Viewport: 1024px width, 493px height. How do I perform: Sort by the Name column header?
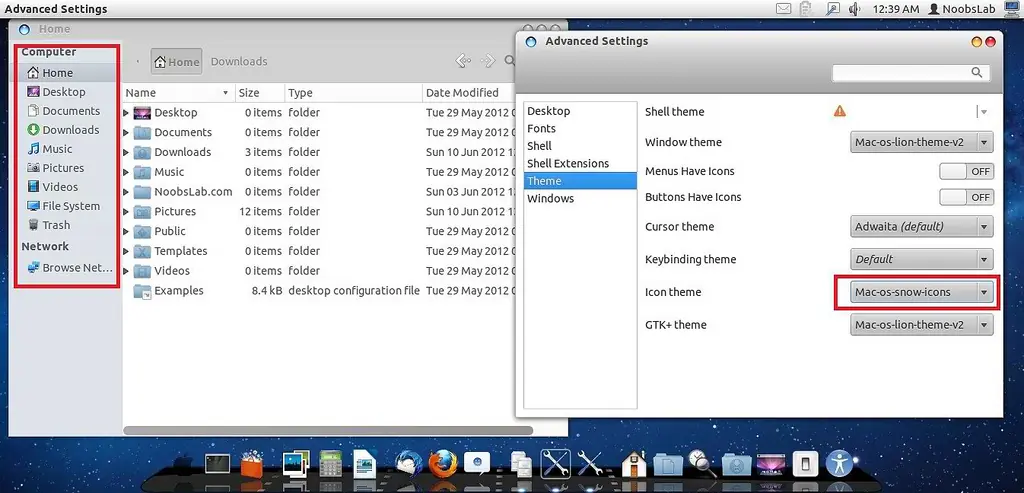[x=178, y=93]
